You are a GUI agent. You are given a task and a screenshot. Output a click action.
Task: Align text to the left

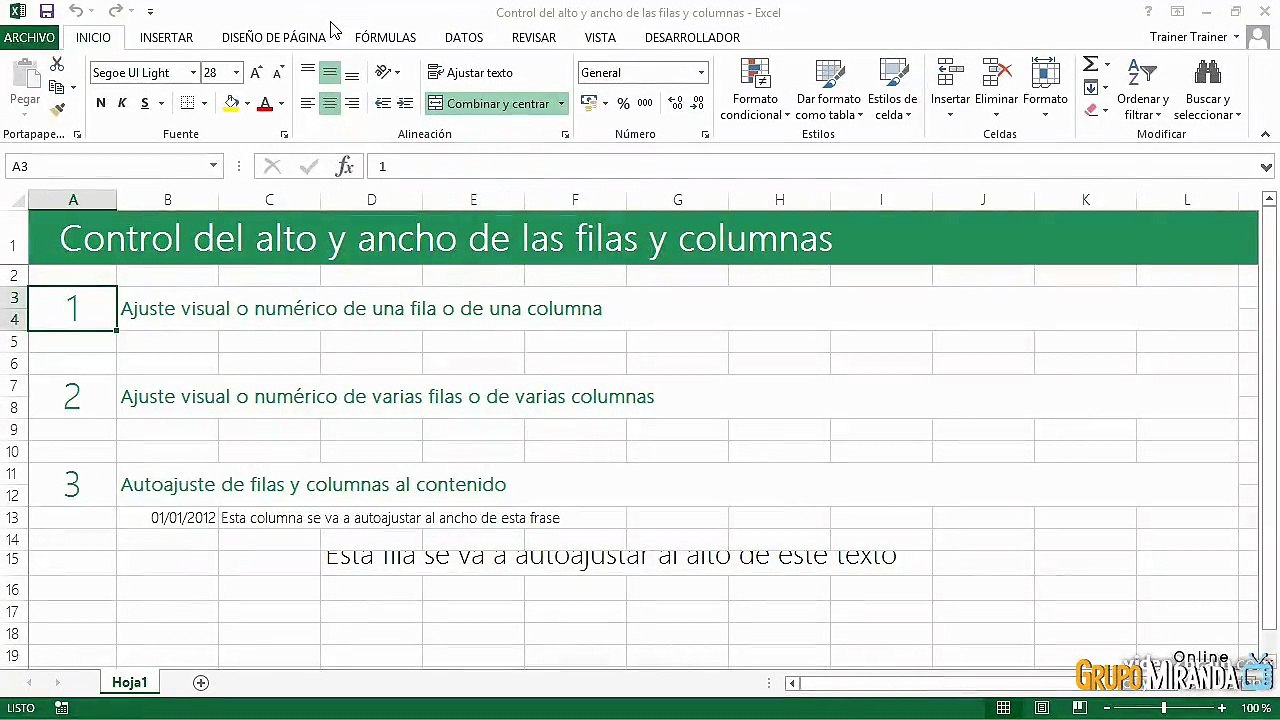coord(308,103)
